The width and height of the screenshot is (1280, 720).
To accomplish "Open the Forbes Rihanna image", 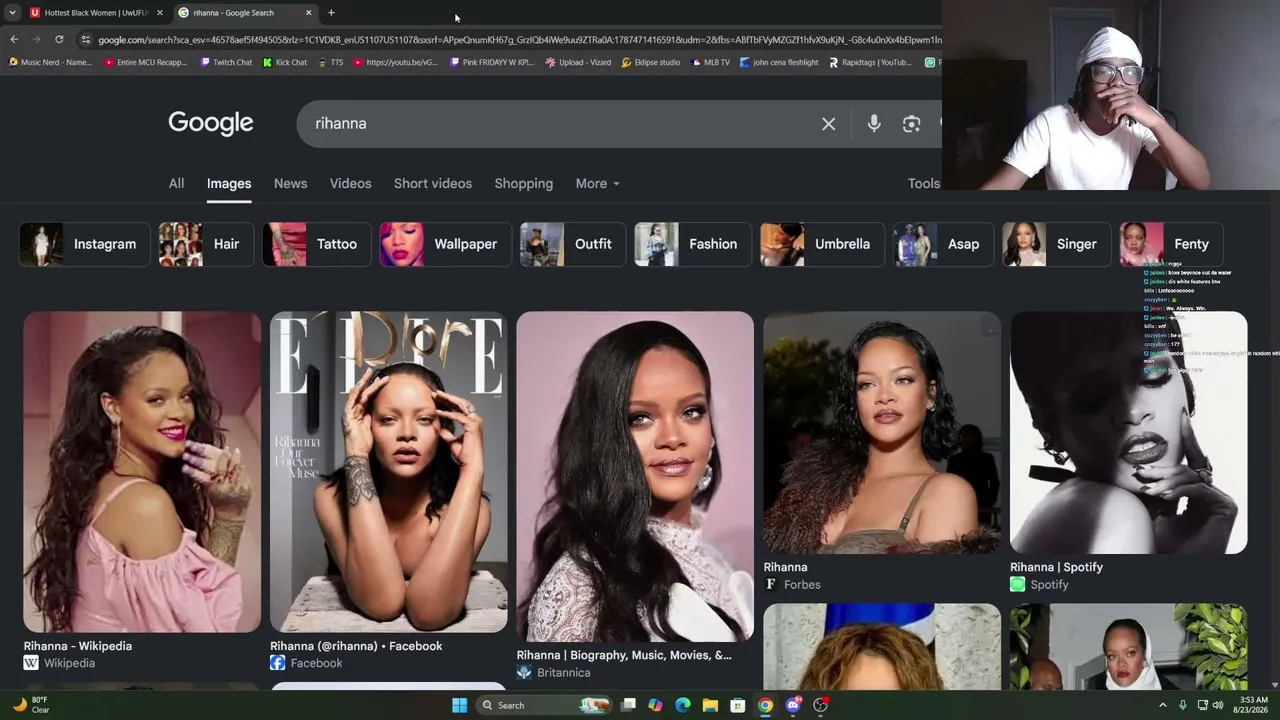I will pyautogui.click(x=882, y=432).
